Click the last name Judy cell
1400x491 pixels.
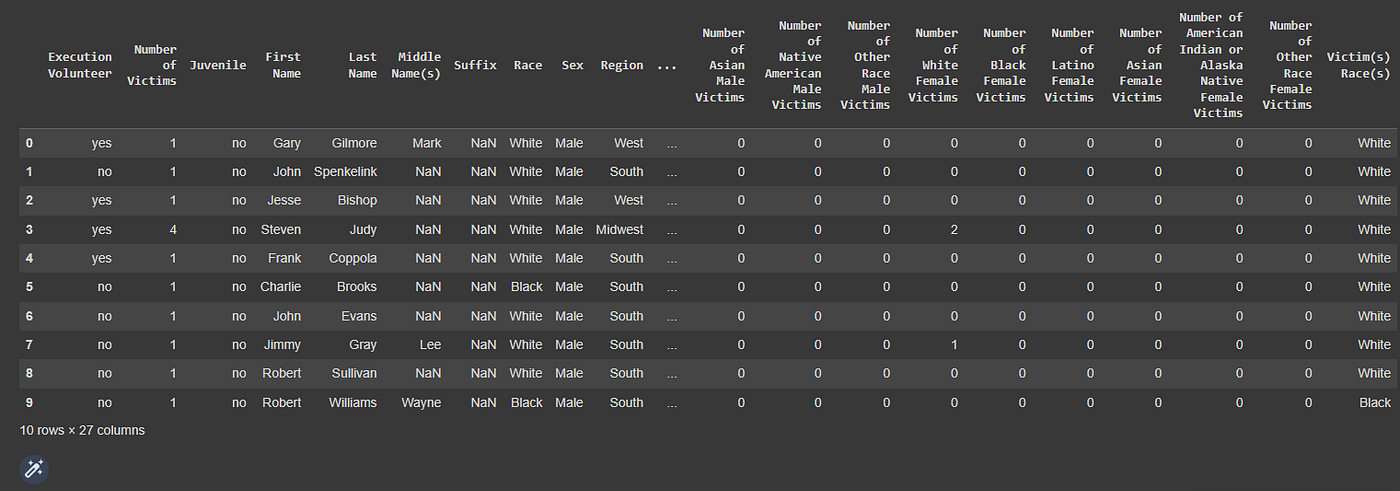pyautogui.click(x=362, y=229)
